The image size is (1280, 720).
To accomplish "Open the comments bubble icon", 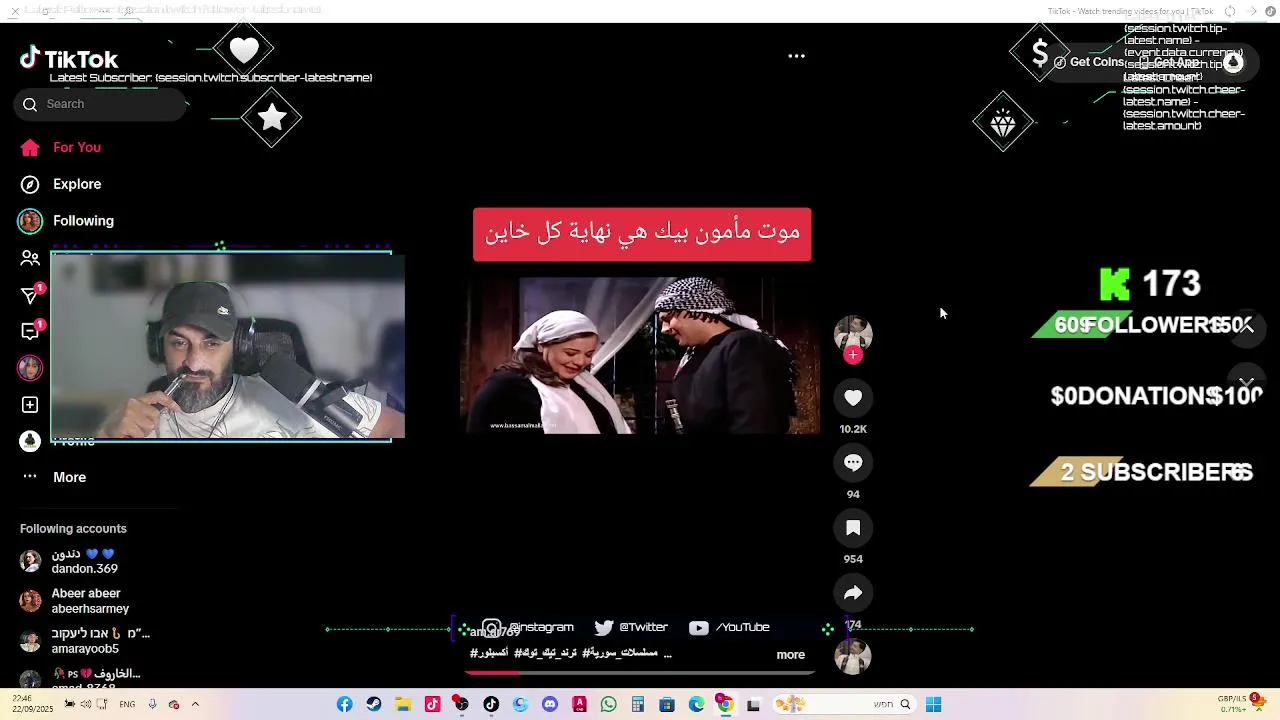I will coord(853,463).
